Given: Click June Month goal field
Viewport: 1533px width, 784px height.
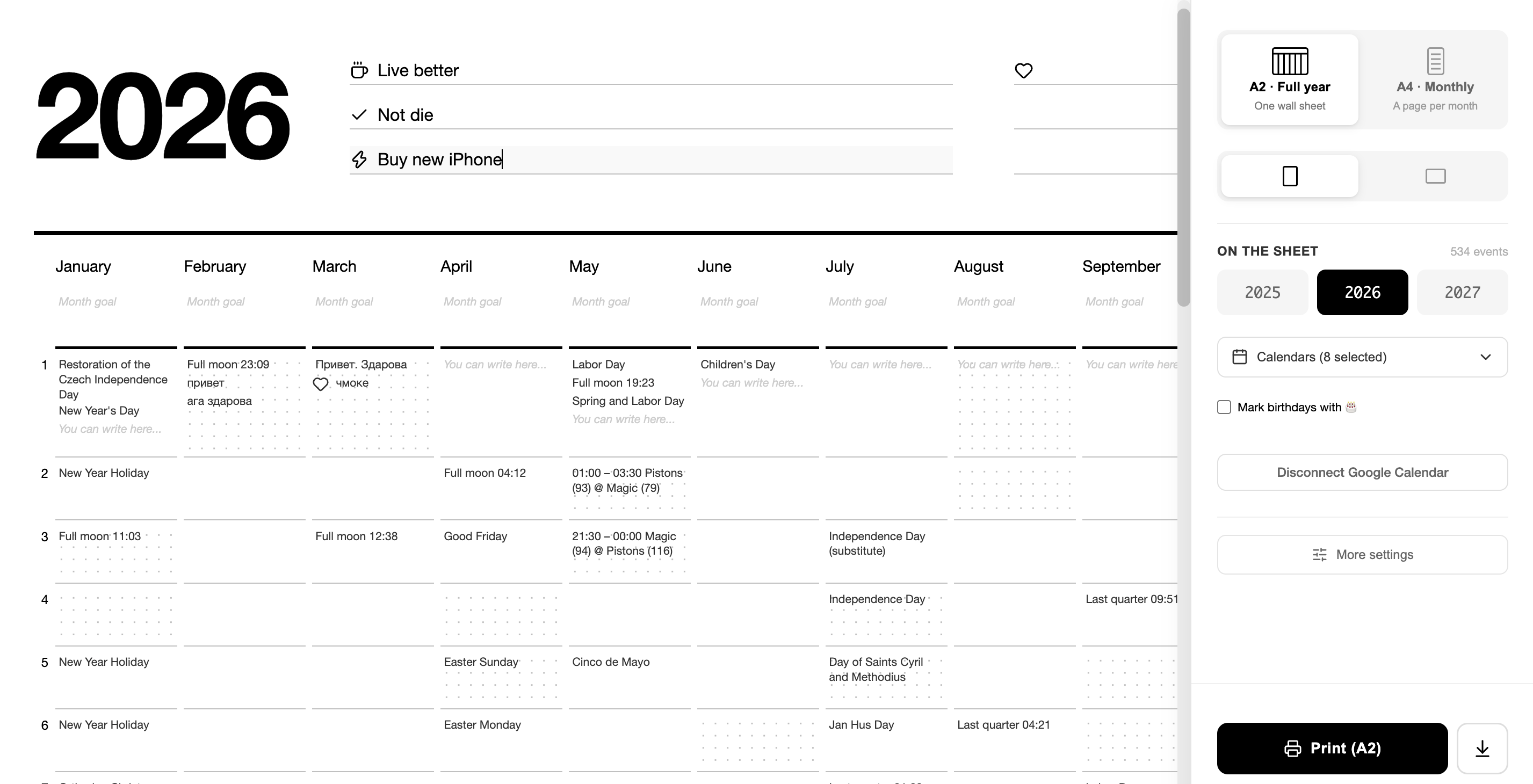Looking at the screenshot, I should click(758, 302).
